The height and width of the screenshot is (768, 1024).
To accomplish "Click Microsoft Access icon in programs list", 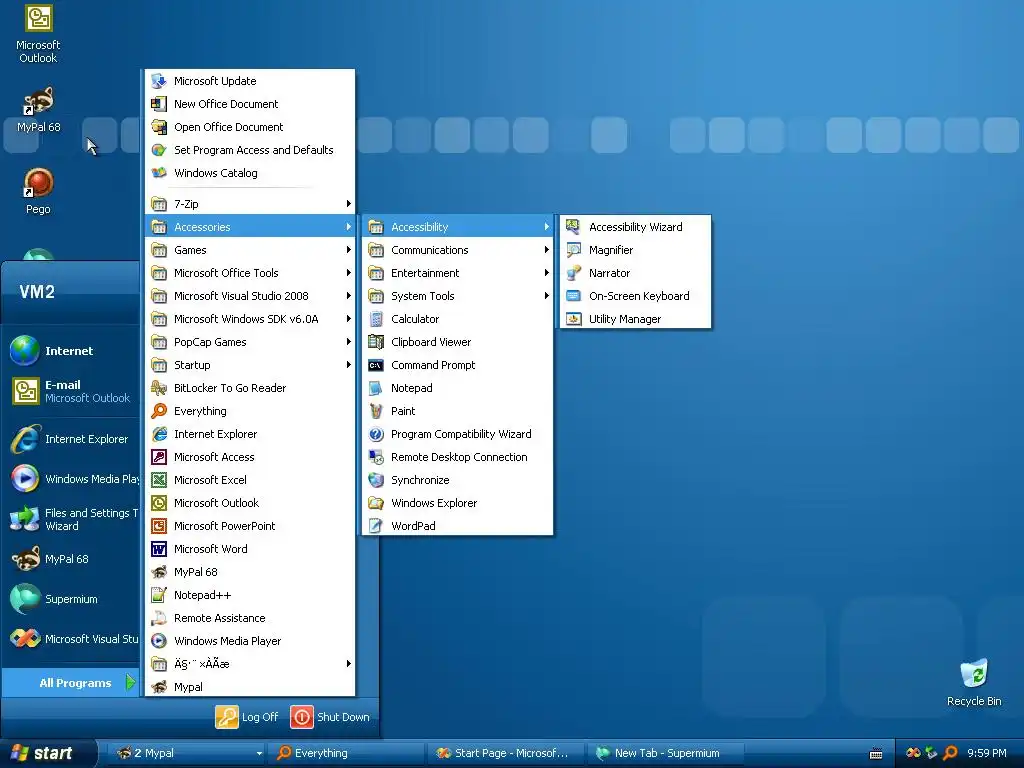I will (159, 457).
